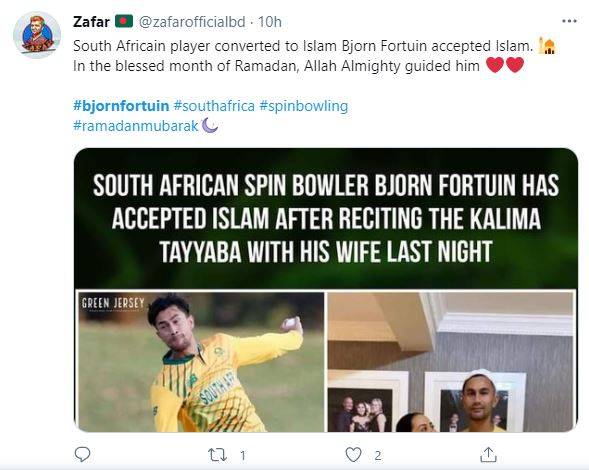Visit the #ramadanmubarak hashtag
Viewport: 589px width, 470px height.
[136, 126]
